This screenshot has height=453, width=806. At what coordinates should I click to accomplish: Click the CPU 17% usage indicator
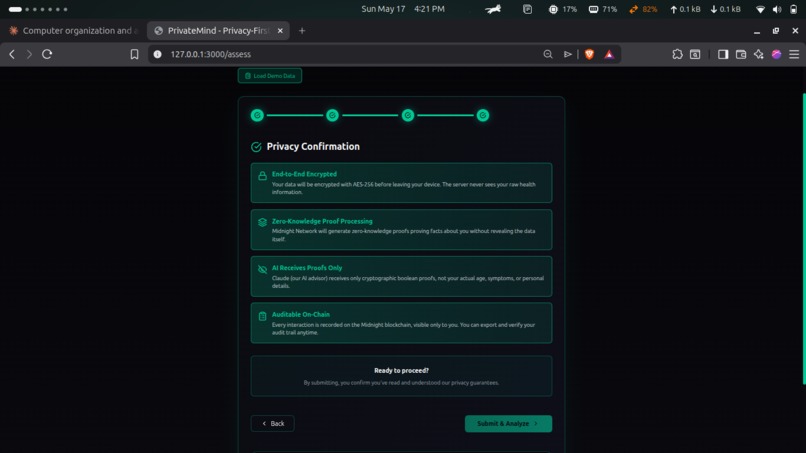click(563, 9)
